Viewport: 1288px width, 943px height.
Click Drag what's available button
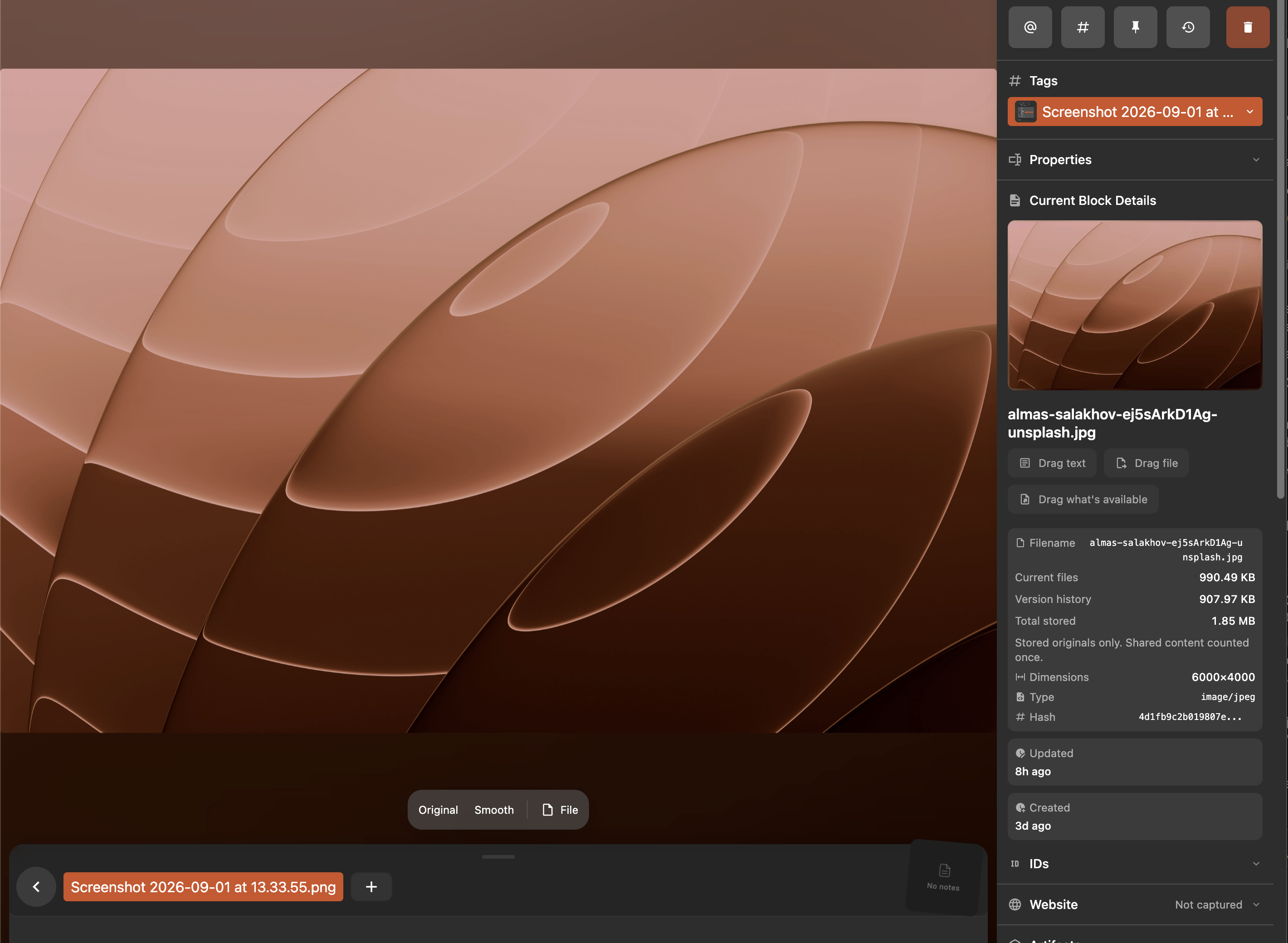pos(1083,500)
